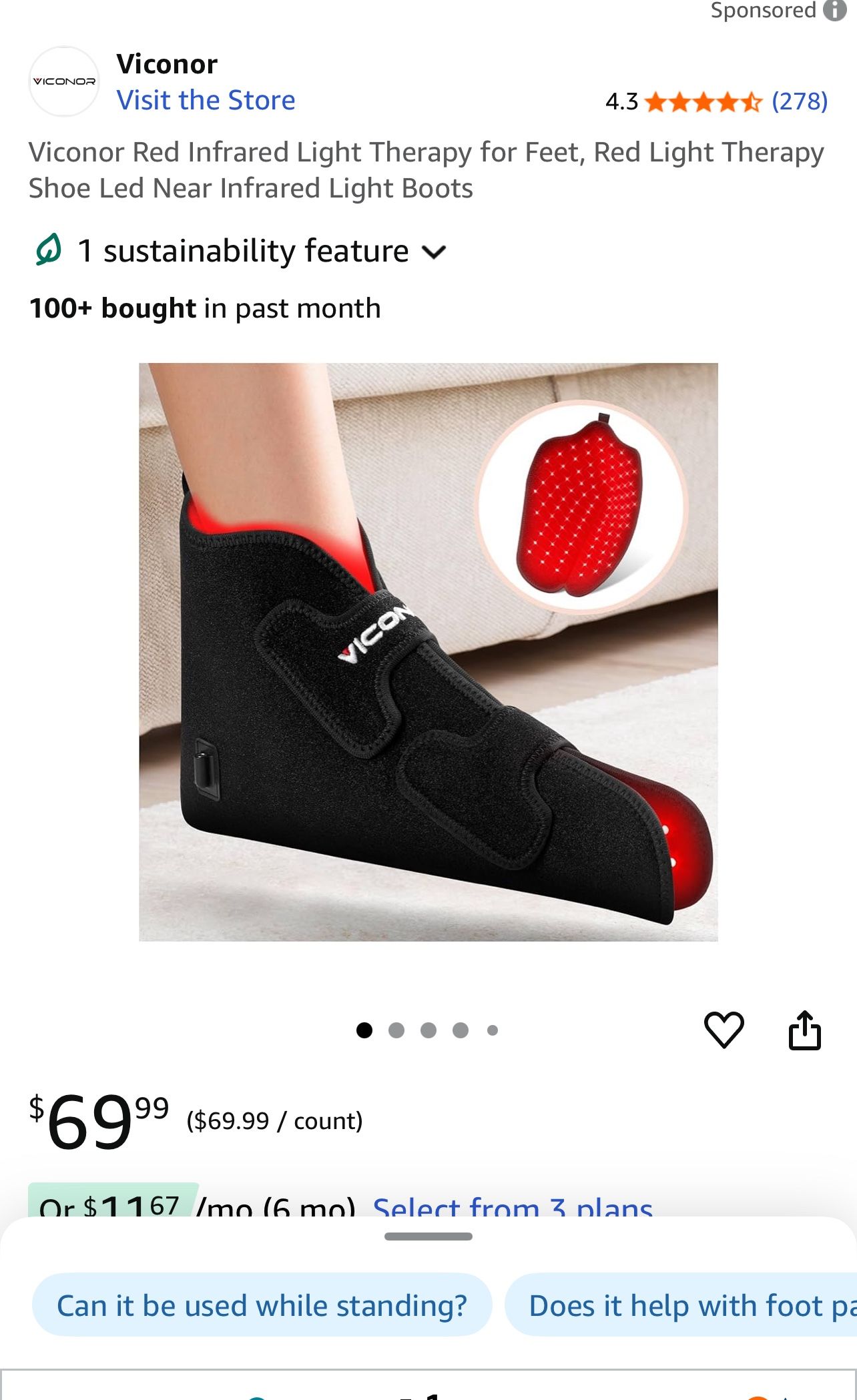The width and height of the screenshot is (857, 1400).
Task: Open inset LED pad detail picture
Action: tap(581, 506)
